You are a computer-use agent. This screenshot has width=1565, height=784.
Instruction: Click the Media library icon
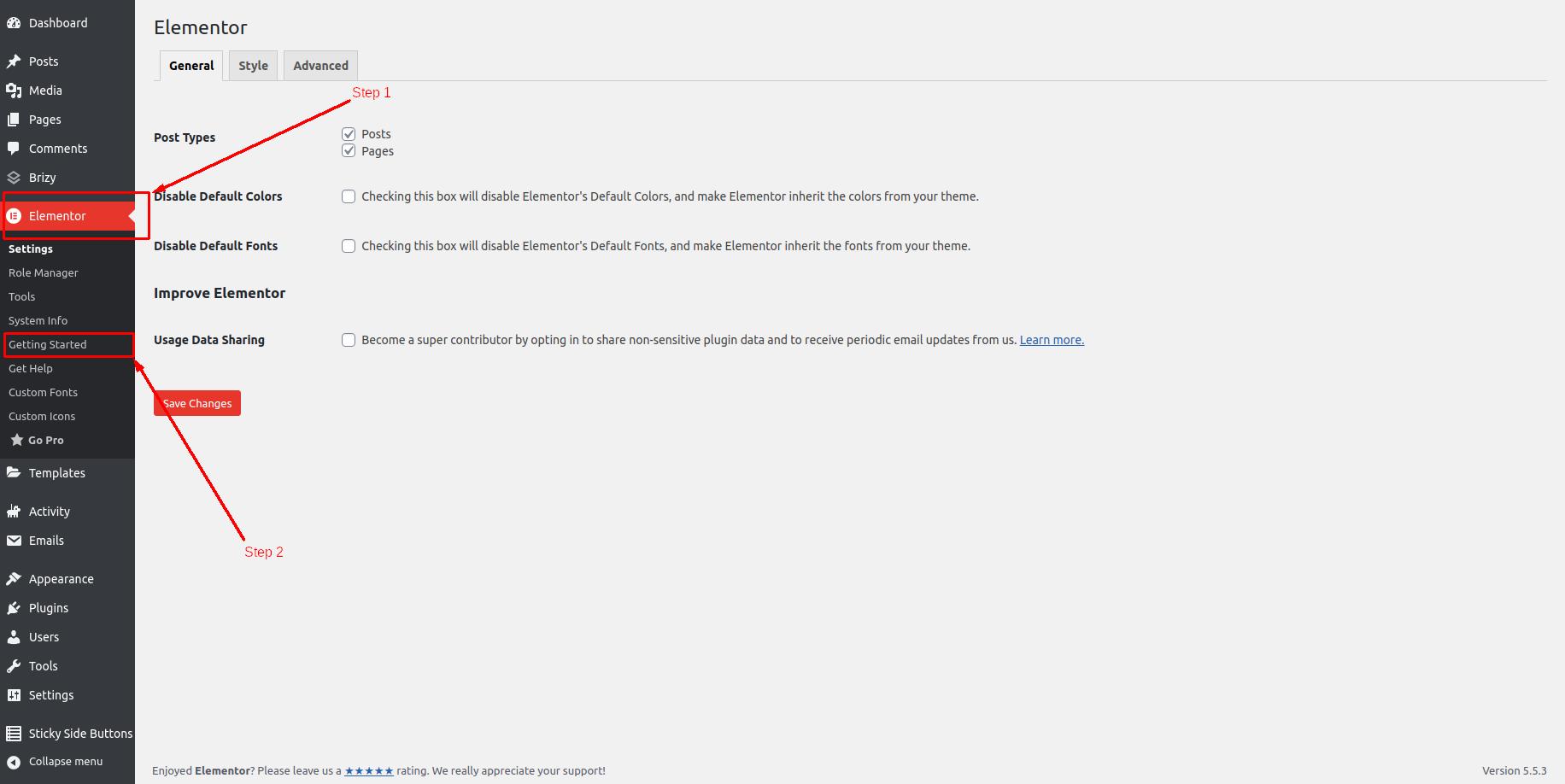point(14,91)
